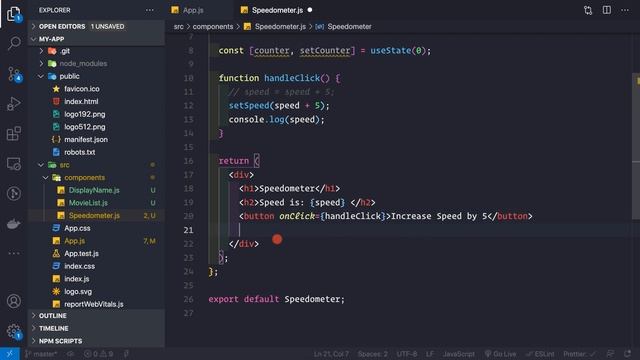Click src in the breadcrumb
640x360 pixels.
(x=178, y=27)
